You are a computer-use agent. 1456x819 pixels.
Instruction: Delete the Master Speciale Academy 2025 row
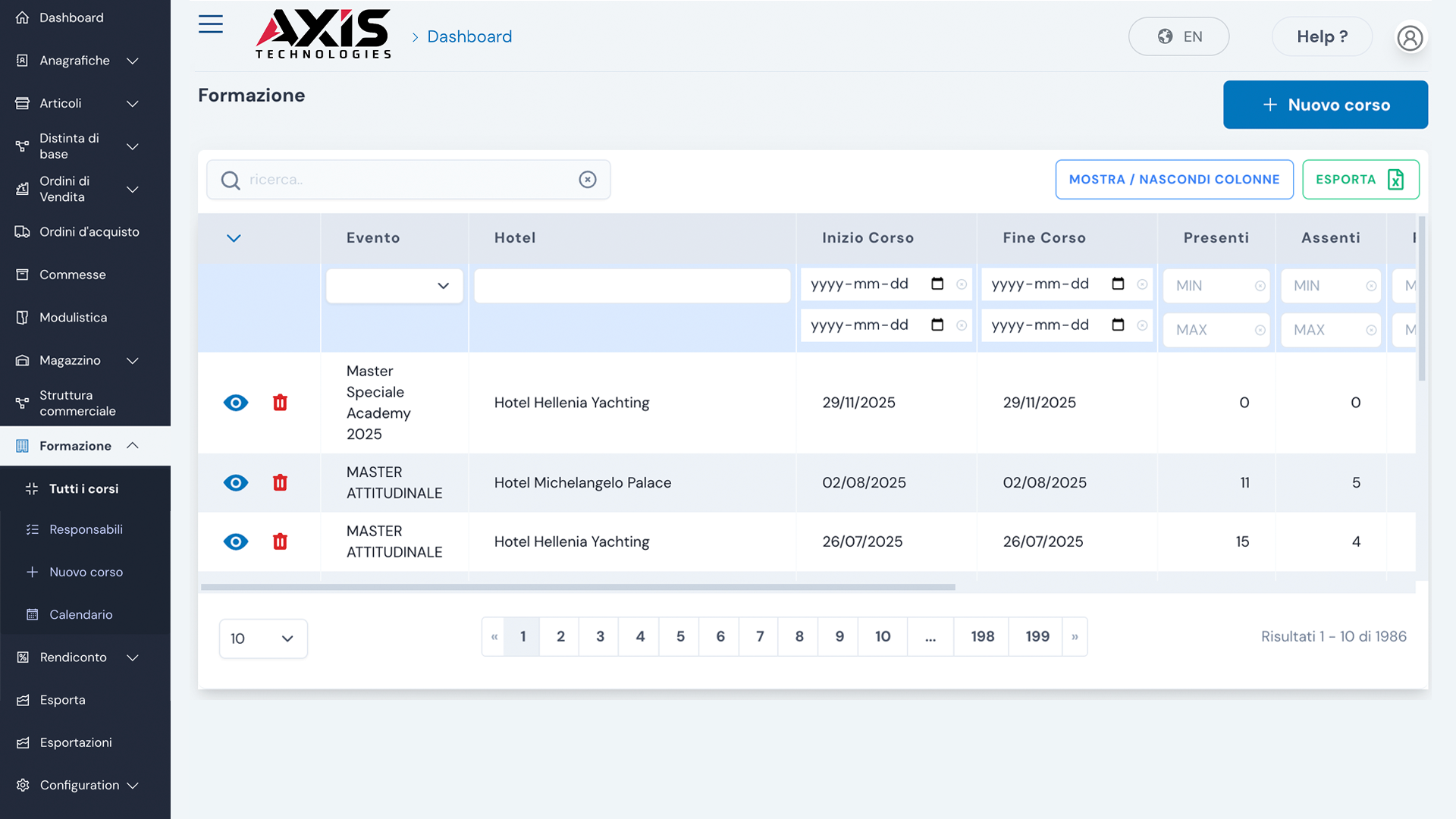[280, 403]
